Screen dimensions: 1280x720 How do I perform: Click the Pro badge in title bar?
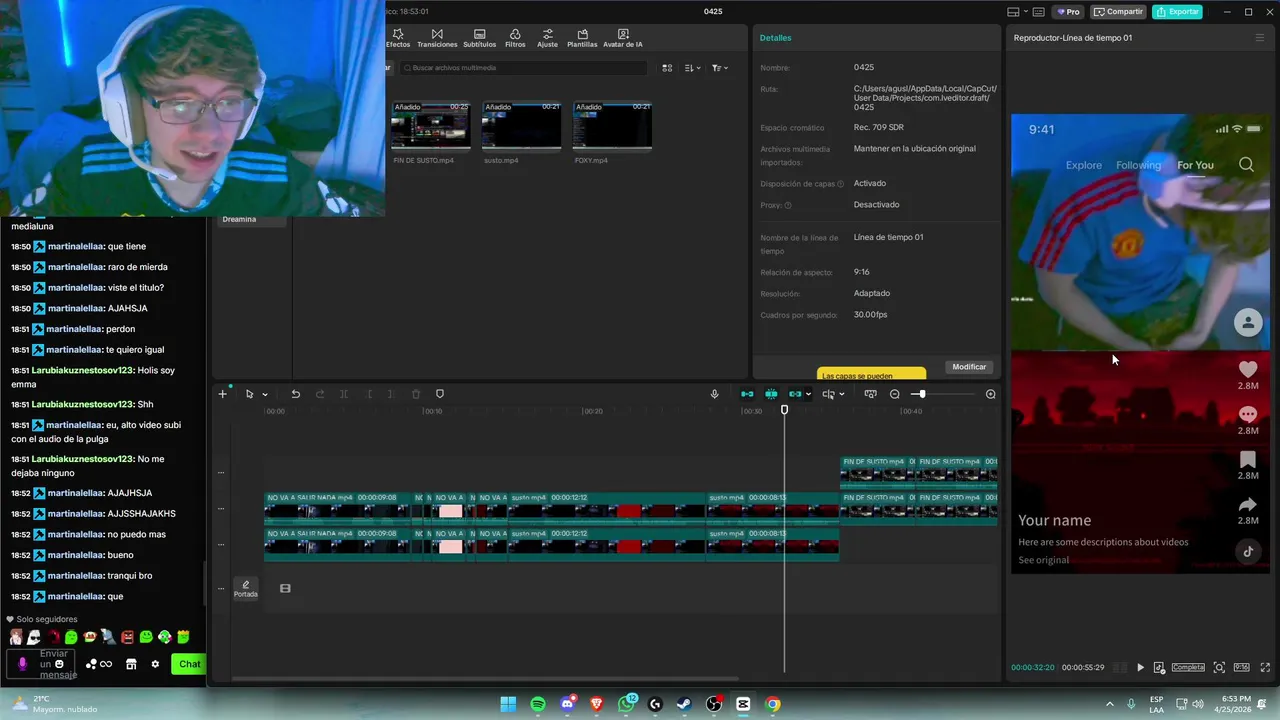tap(1069, 12)
